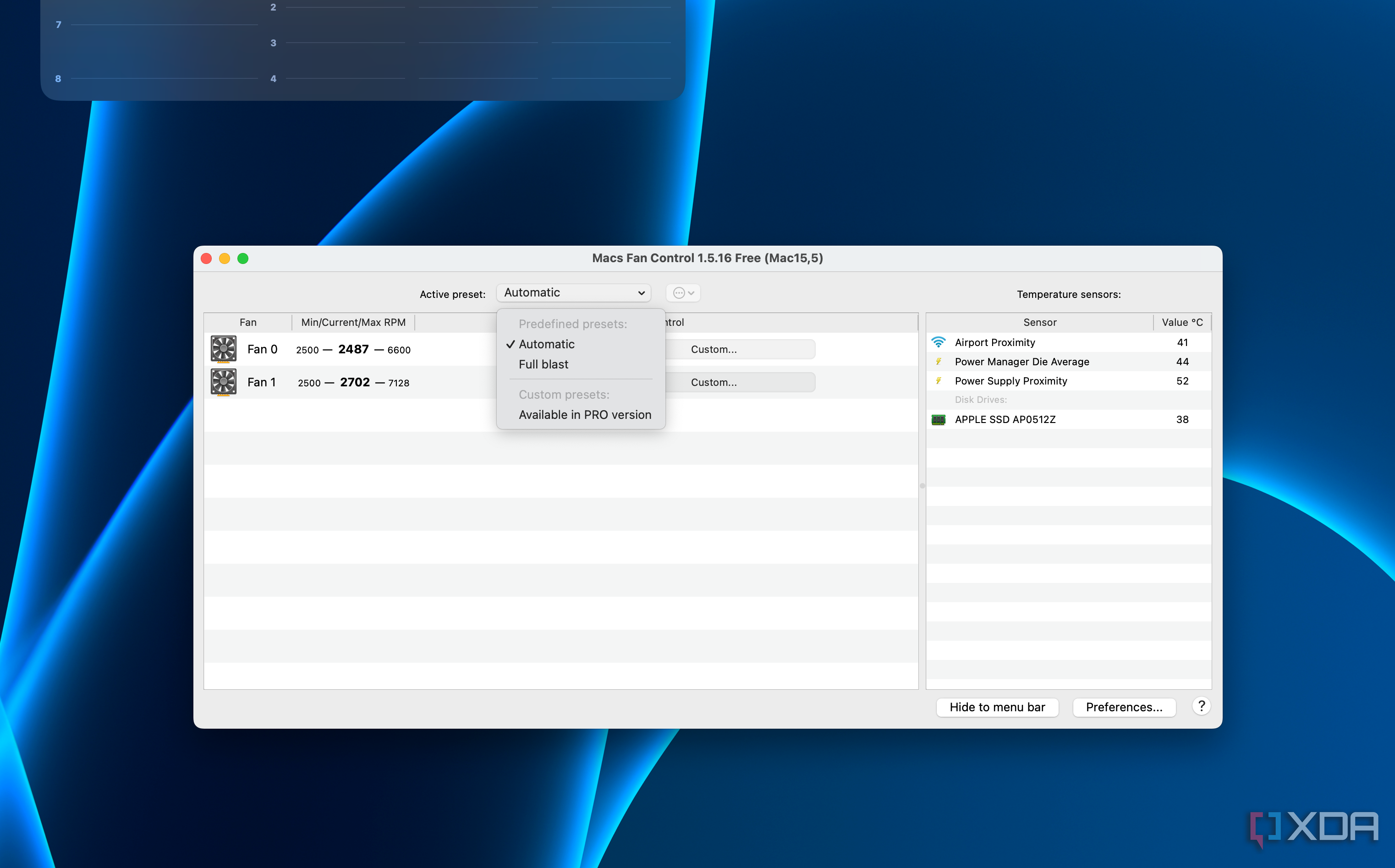The width and height of the screenshot is (1395, 868).
Task: Close the Macs Fan Control window
Action: tap(207, 258)
